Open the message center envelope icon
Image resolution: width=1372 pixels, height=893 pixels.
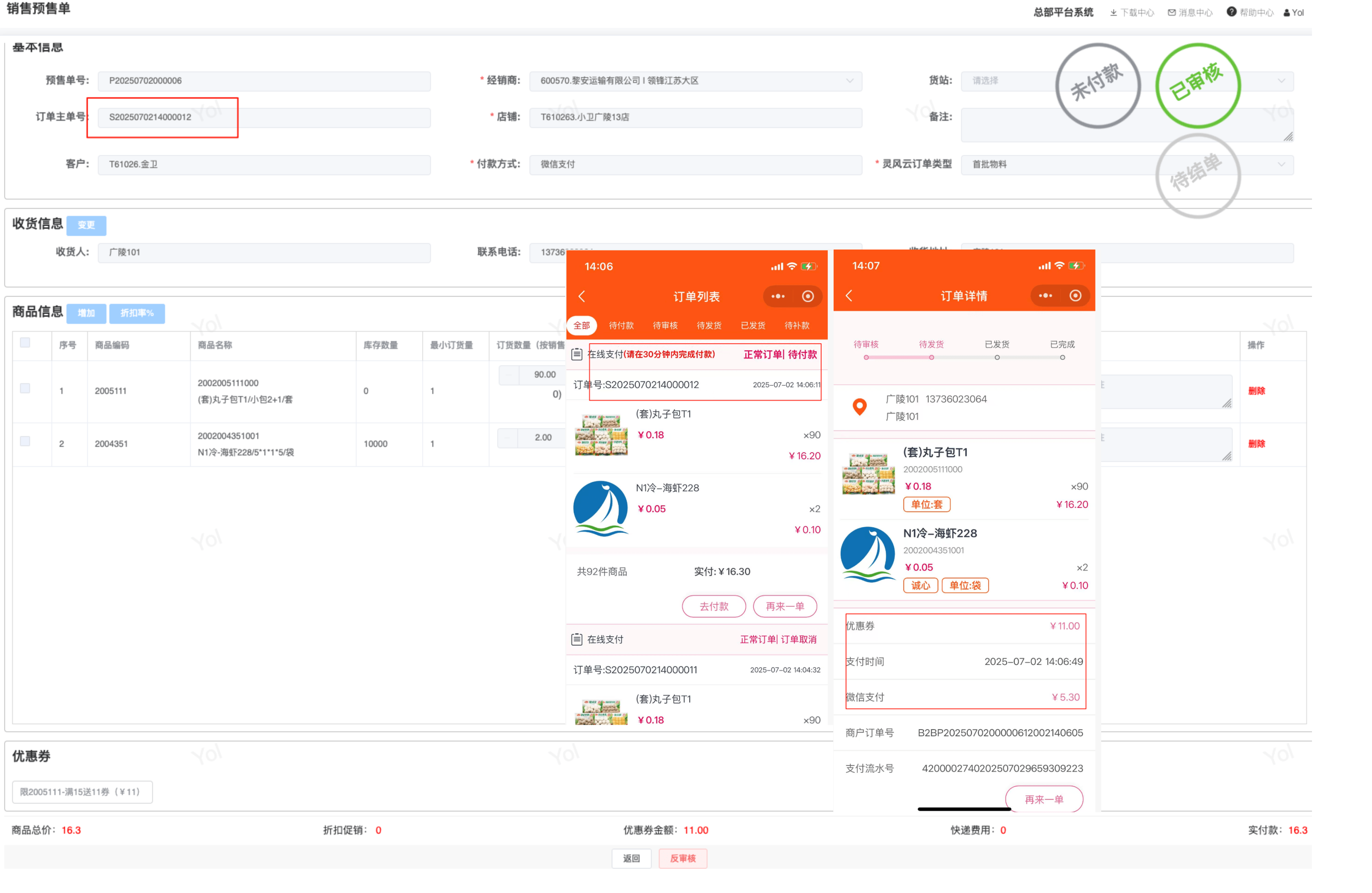pos(1172,13)
